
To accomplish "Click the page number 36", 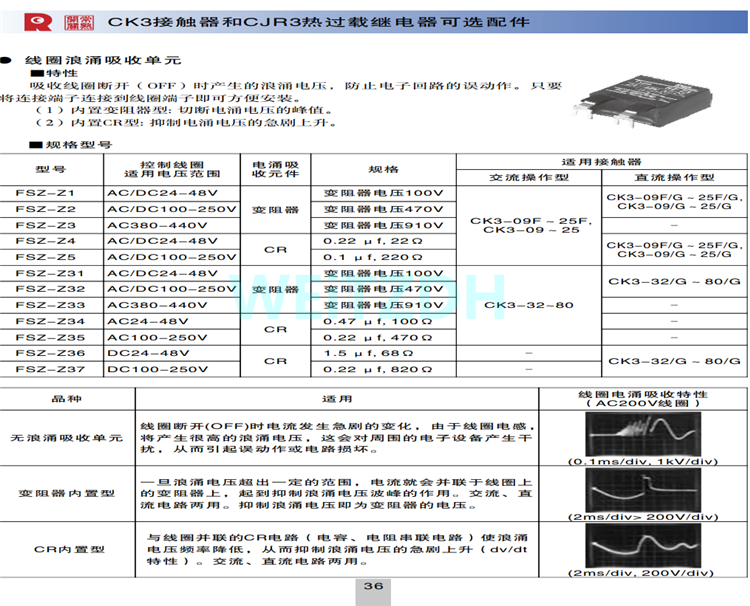I will point(373,586).
